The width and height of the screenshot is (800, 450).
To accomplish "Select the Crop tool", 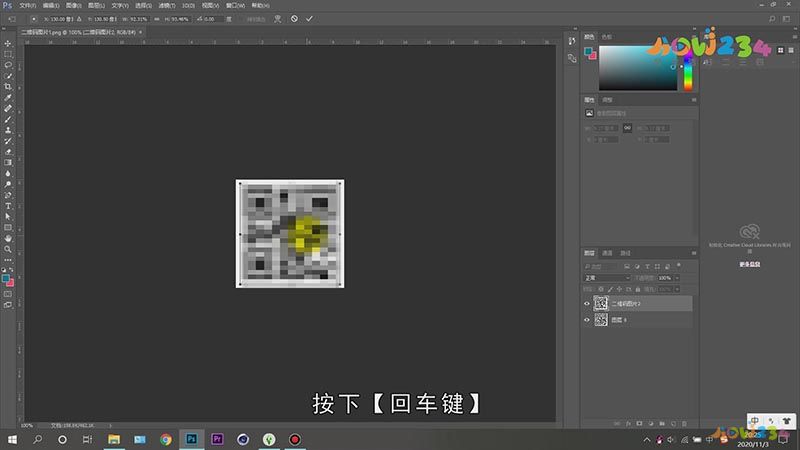I will [x=8, y=87].
